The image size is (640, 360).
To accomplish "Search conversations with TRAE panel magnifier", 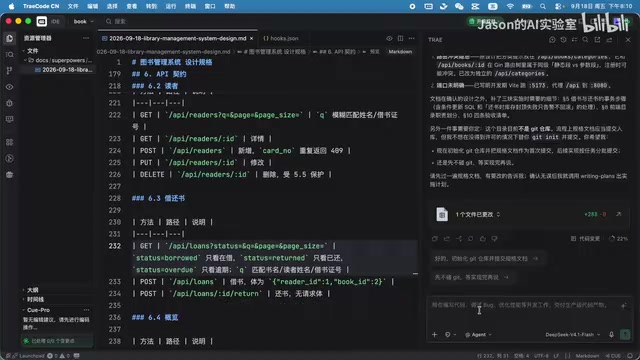I will pos(585,40).
